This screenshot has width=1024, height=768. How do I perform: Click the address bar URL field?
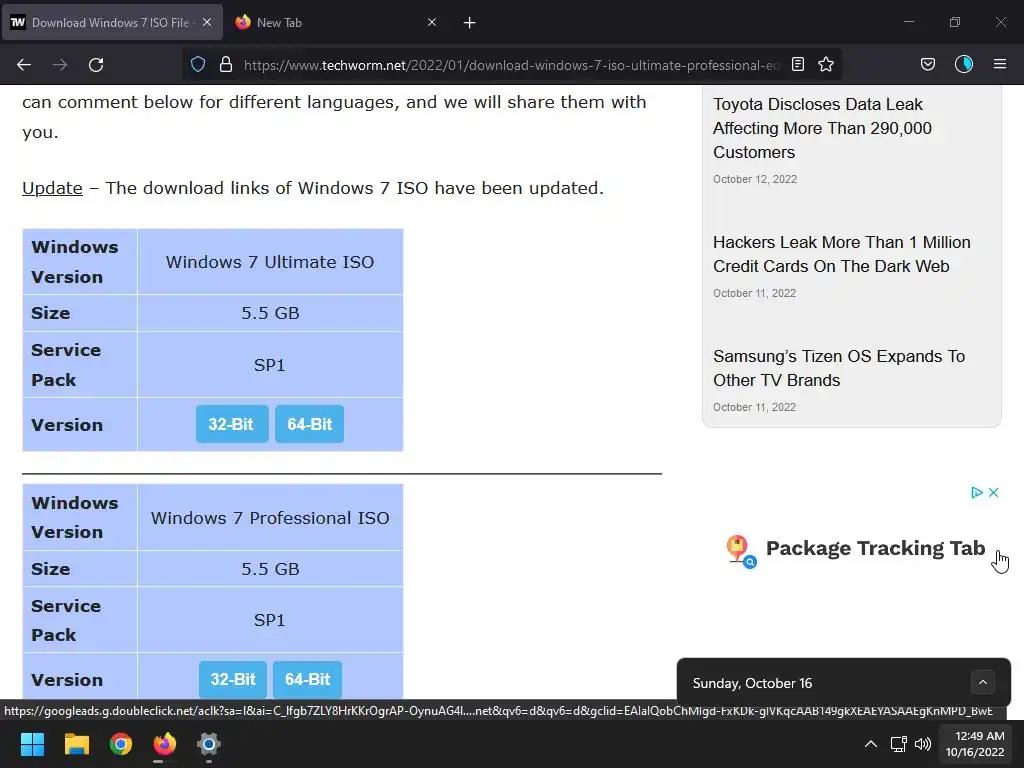[511, 65]
